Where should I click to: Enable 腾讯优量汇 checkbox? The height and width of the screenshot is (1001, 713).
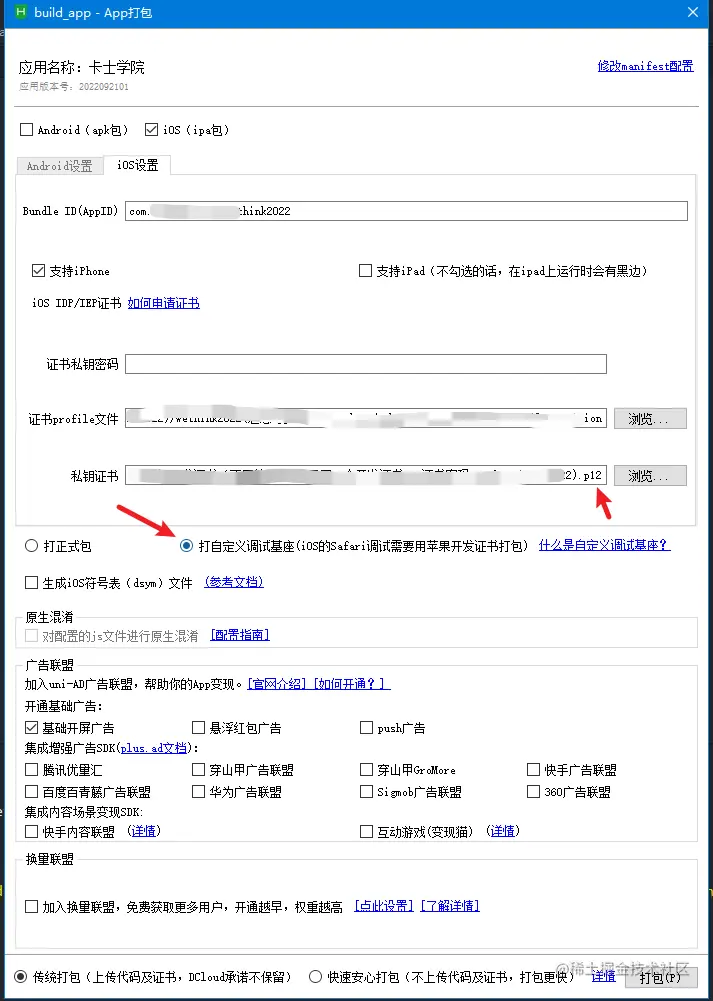tap(31, 769)
